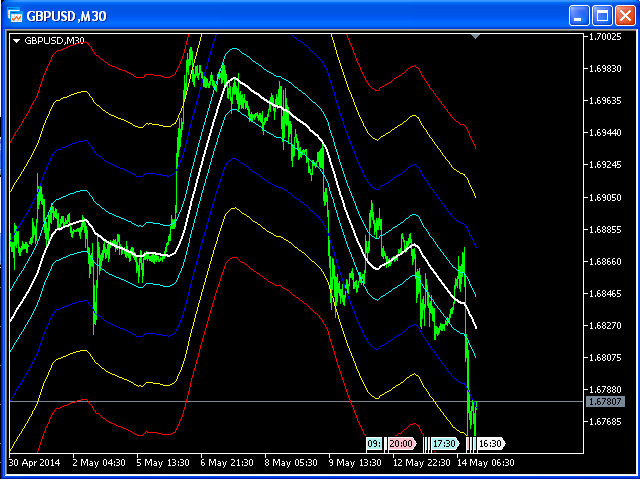Click the 1.68465 price scale label
Screen dimensions: 640x480
(x=604, y=293)
